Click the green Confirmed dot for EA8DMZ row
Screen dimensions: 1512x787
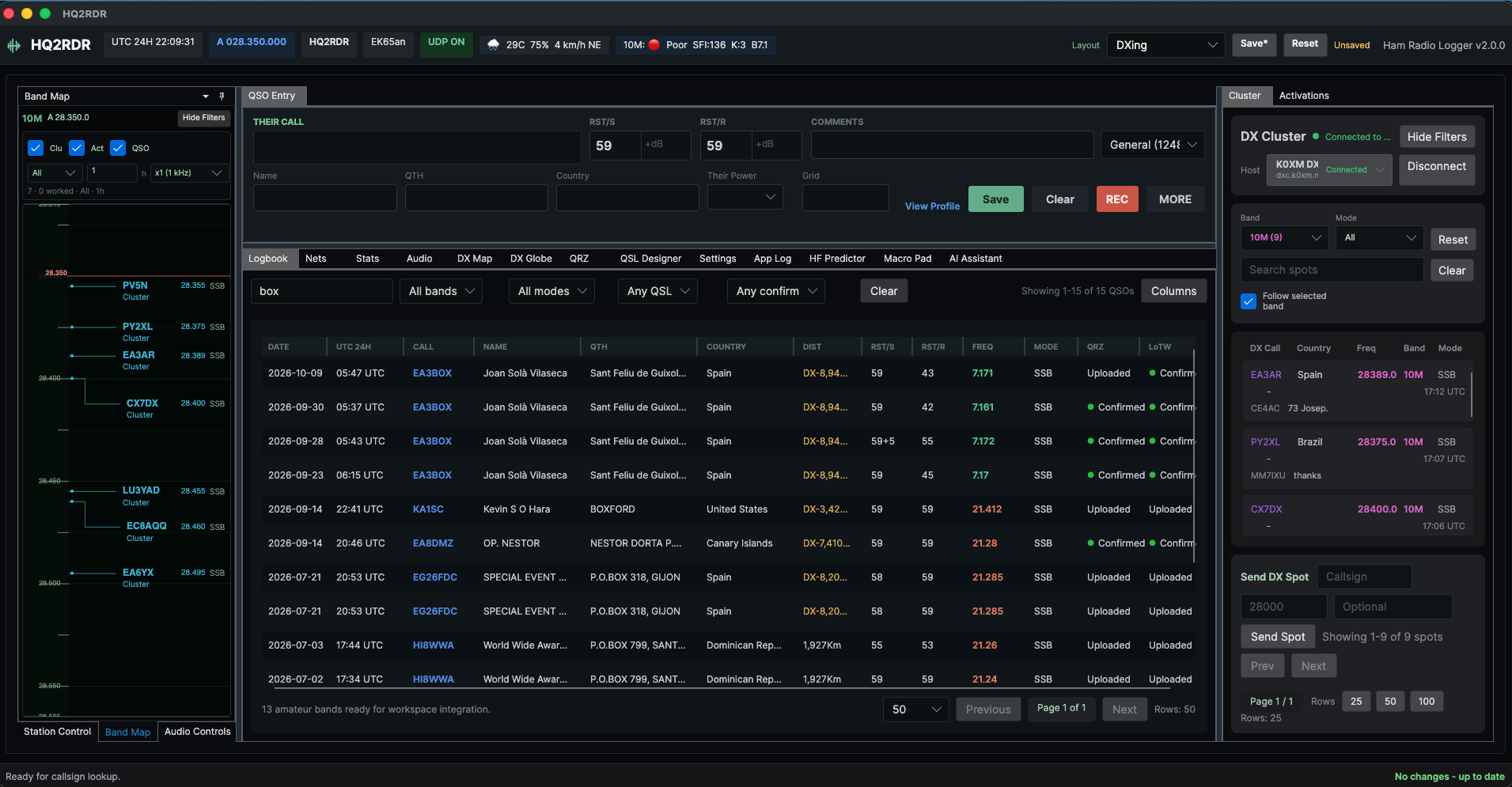(x=1091, y=543)
